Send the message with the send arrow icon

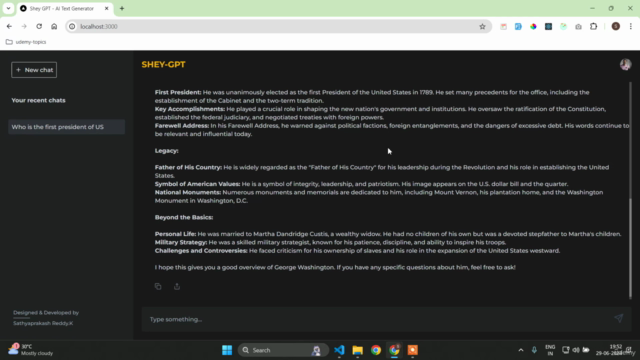pos(619,318)
